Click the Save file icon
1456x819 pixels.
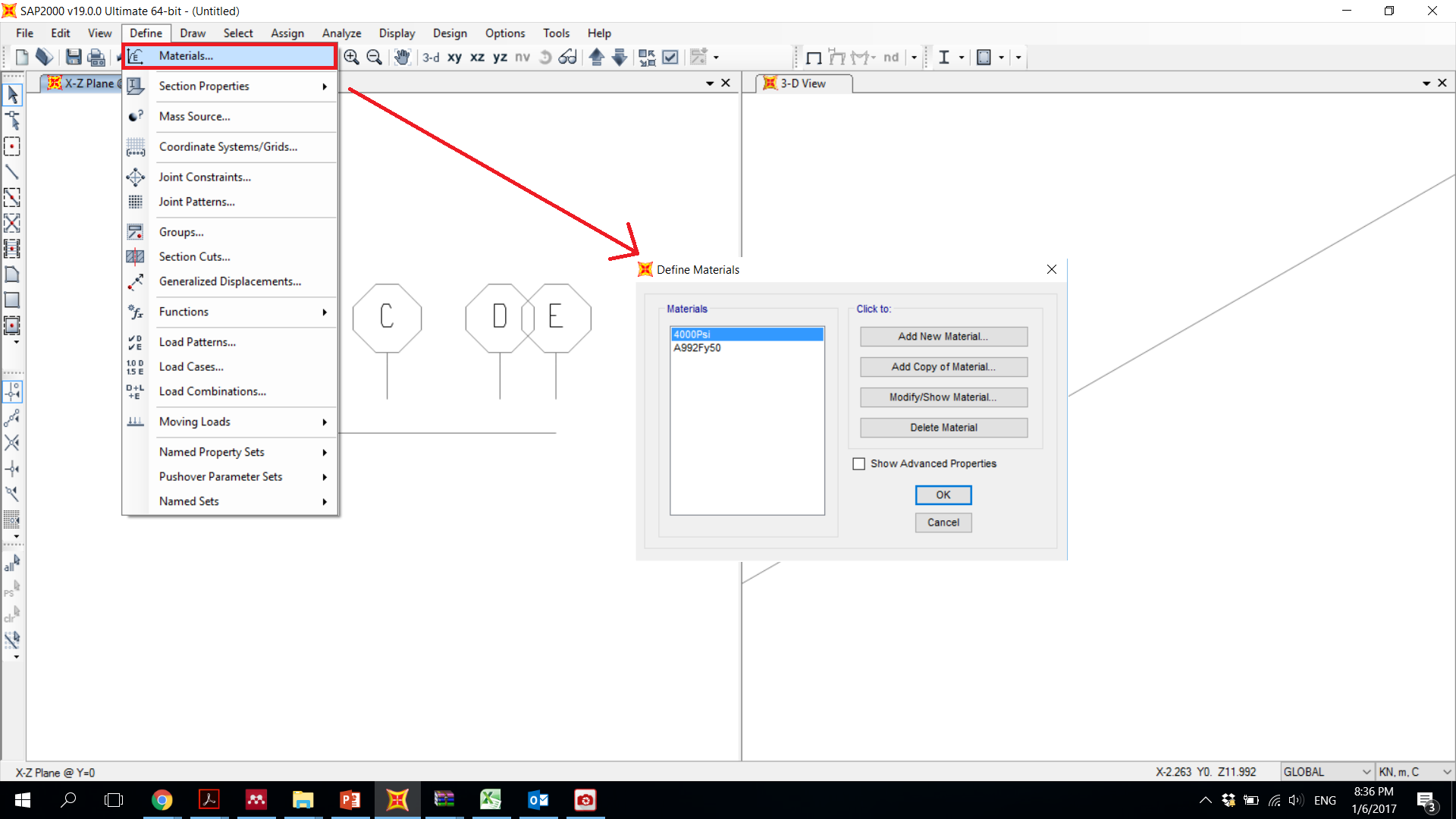coord(74,57)
